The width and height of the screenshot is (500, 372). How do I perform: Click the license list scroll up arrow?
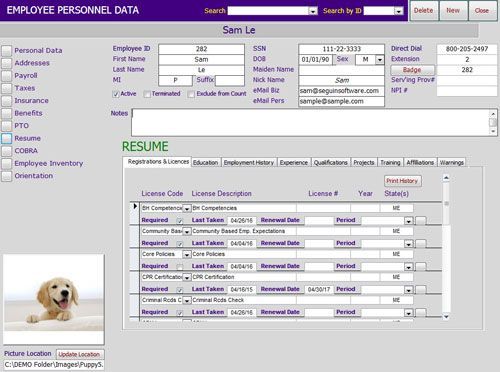(446, 178)
